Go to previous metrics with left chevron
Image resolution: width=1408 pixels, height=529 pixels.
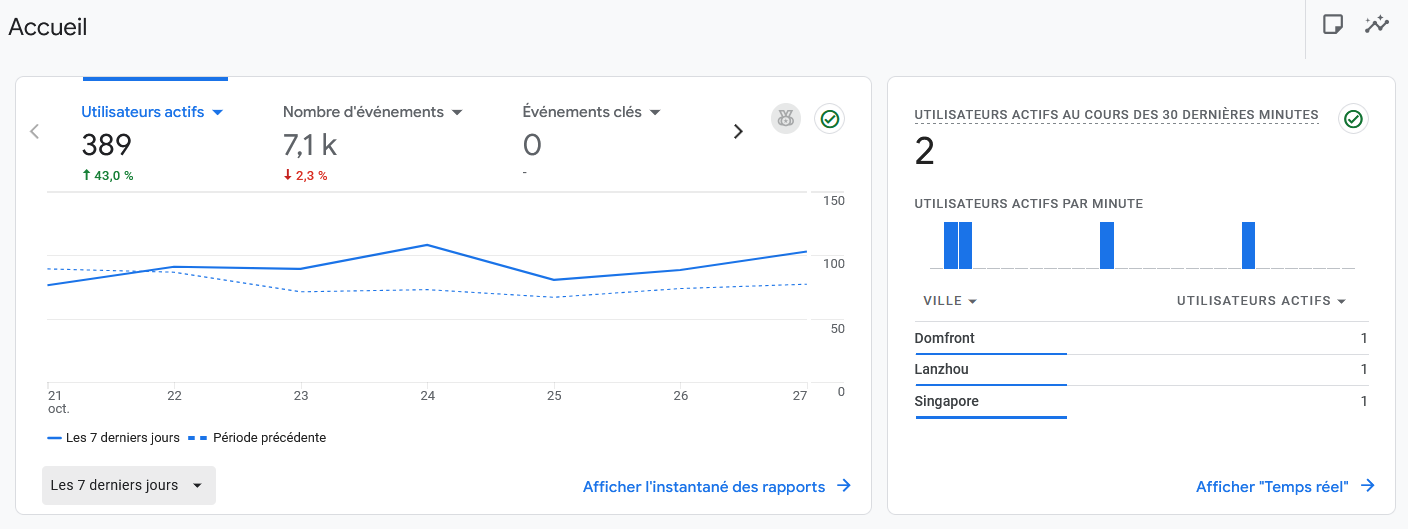tap(35, 131)
